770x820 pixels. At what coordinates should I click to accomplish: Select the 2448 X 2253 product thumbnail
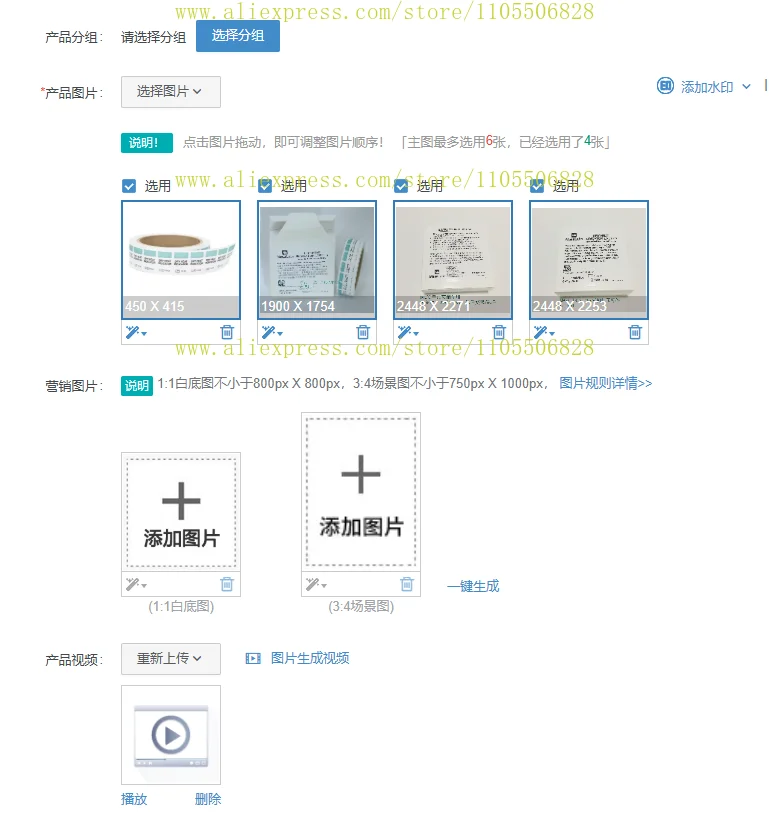click(589, 260)
